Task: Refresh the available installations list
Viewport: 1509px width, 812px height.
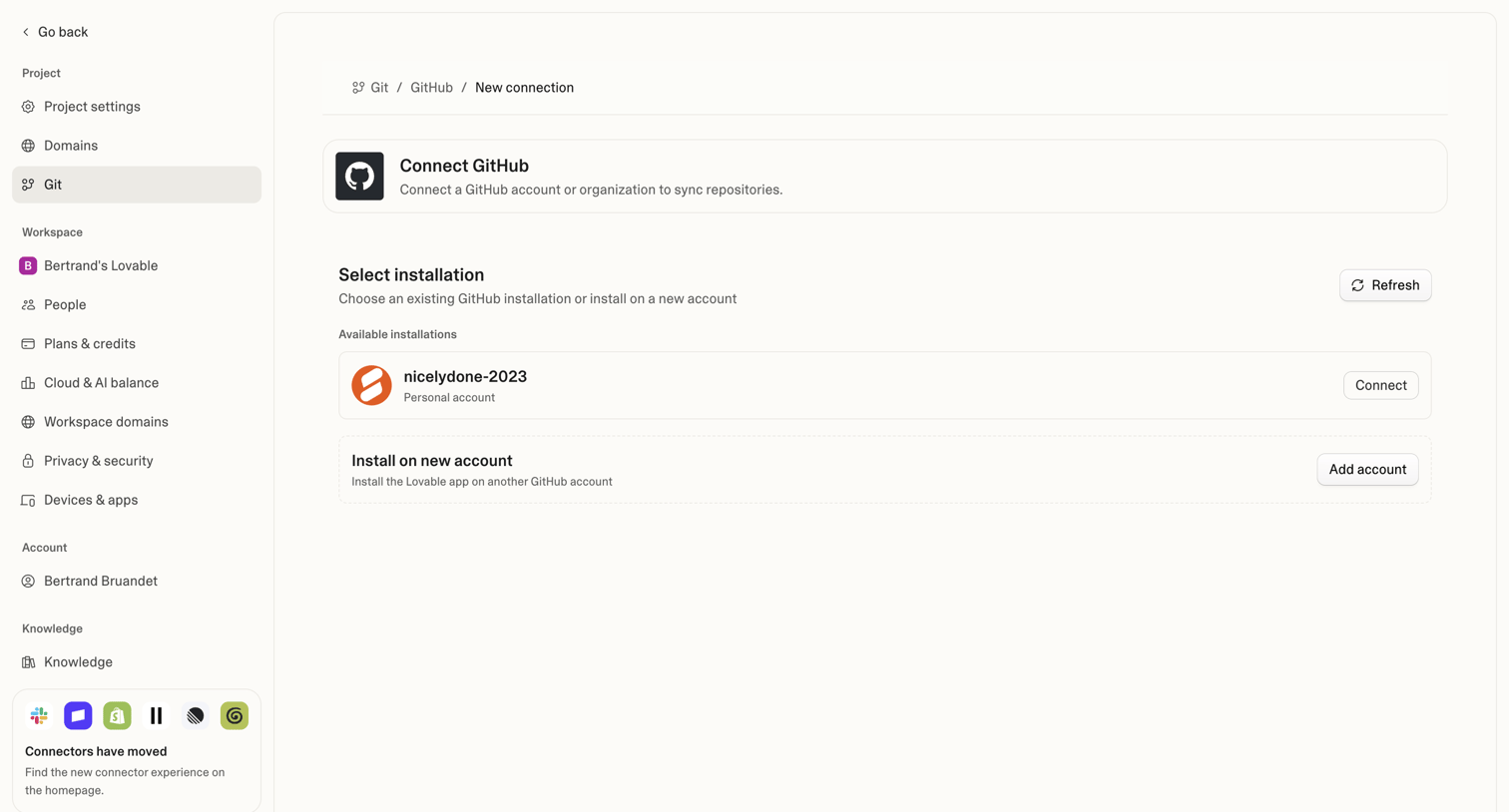Action: tap(1385, 285)
